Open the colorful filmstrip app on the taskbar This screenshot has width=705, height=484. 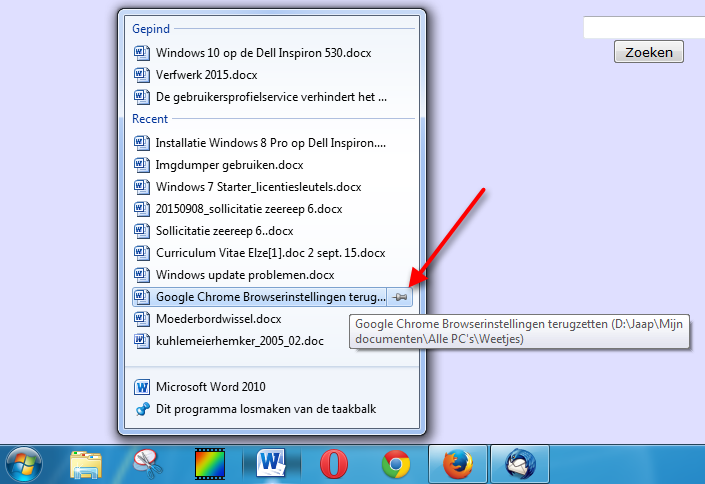[x=210, y=464]
